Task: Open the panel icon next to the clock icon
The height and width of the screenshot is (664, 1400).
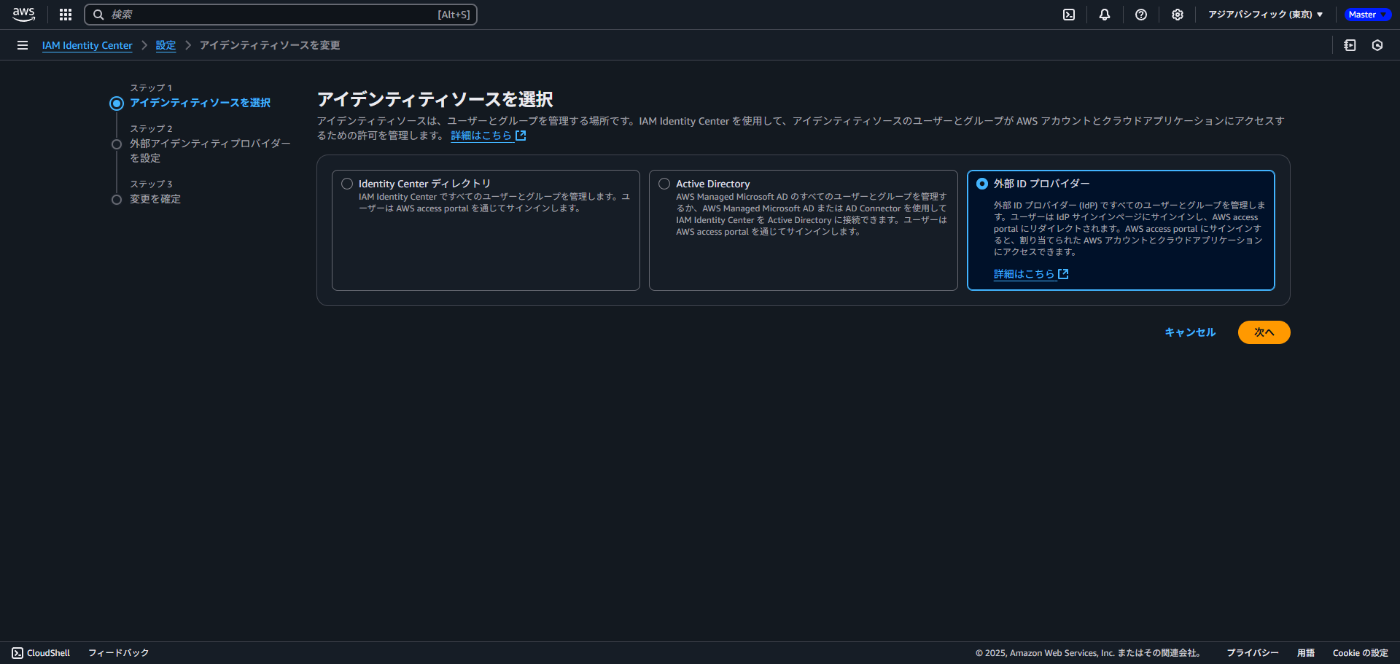Action: (x=1350, y=45)
